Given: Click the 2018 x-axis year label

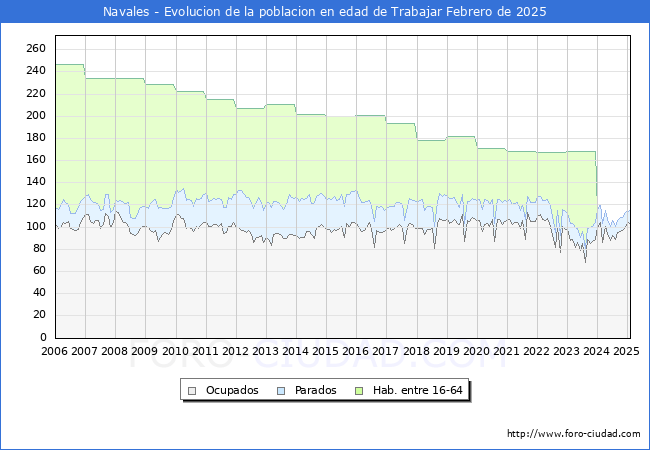Looking at the screenshot, I should [416, 351].
